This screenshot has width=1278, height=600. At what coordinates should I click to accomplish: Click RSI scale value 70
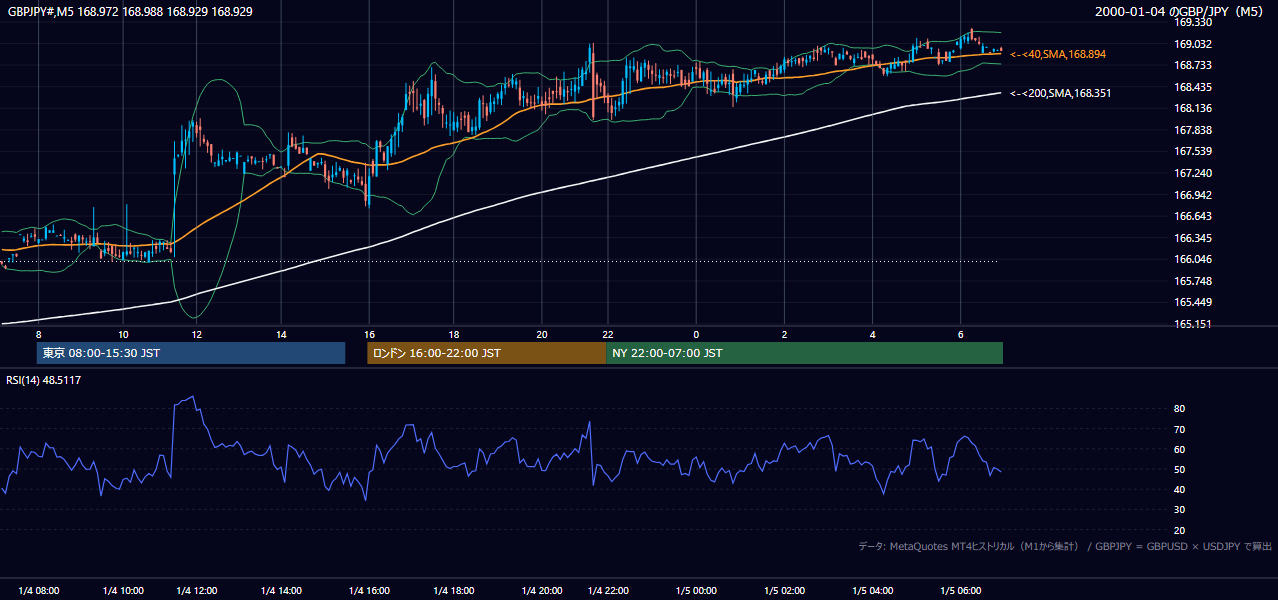tap(1179, 429)
